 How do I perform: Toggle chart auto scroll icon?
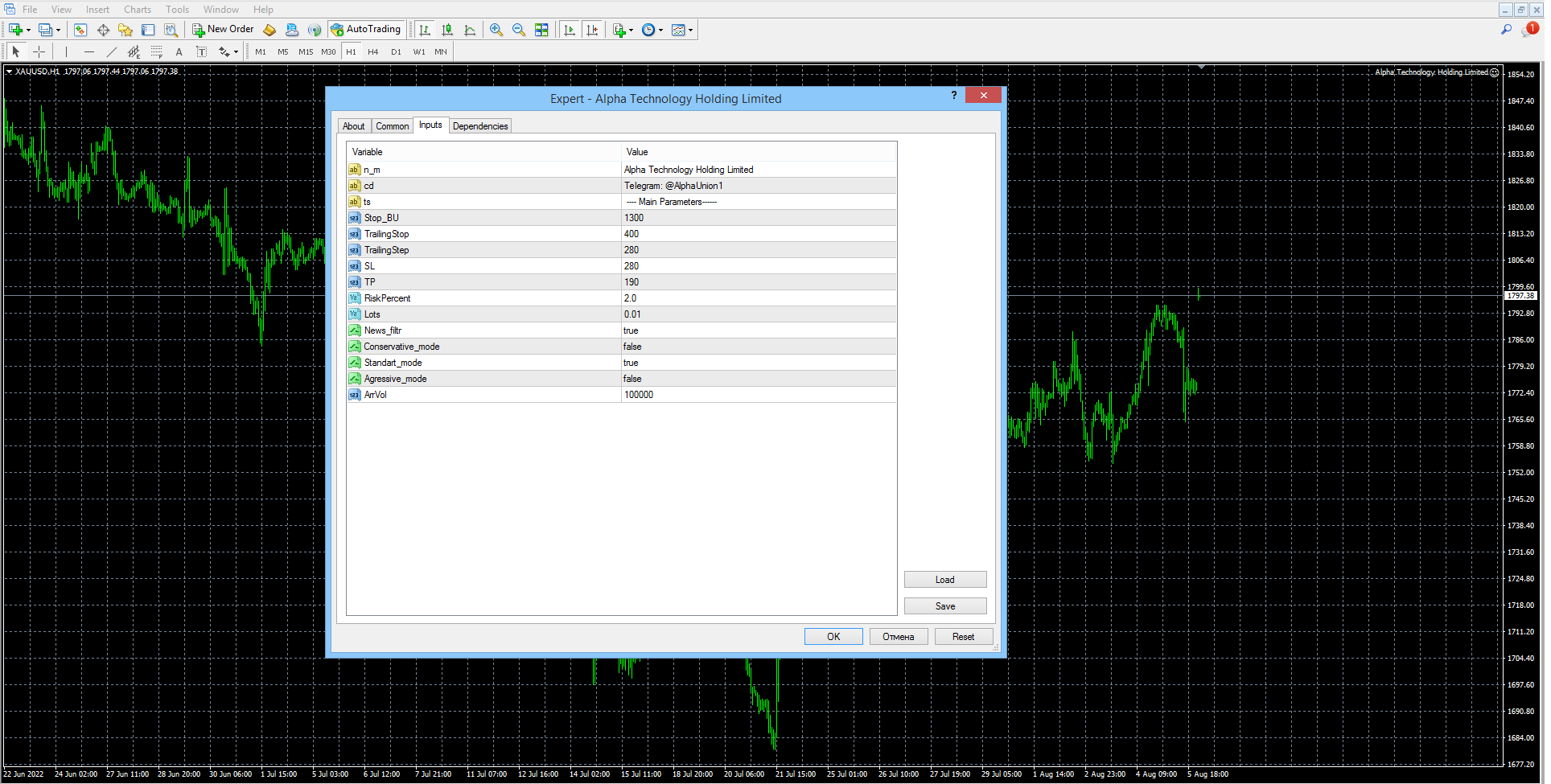pyautogui.click(x=570, y=30)
